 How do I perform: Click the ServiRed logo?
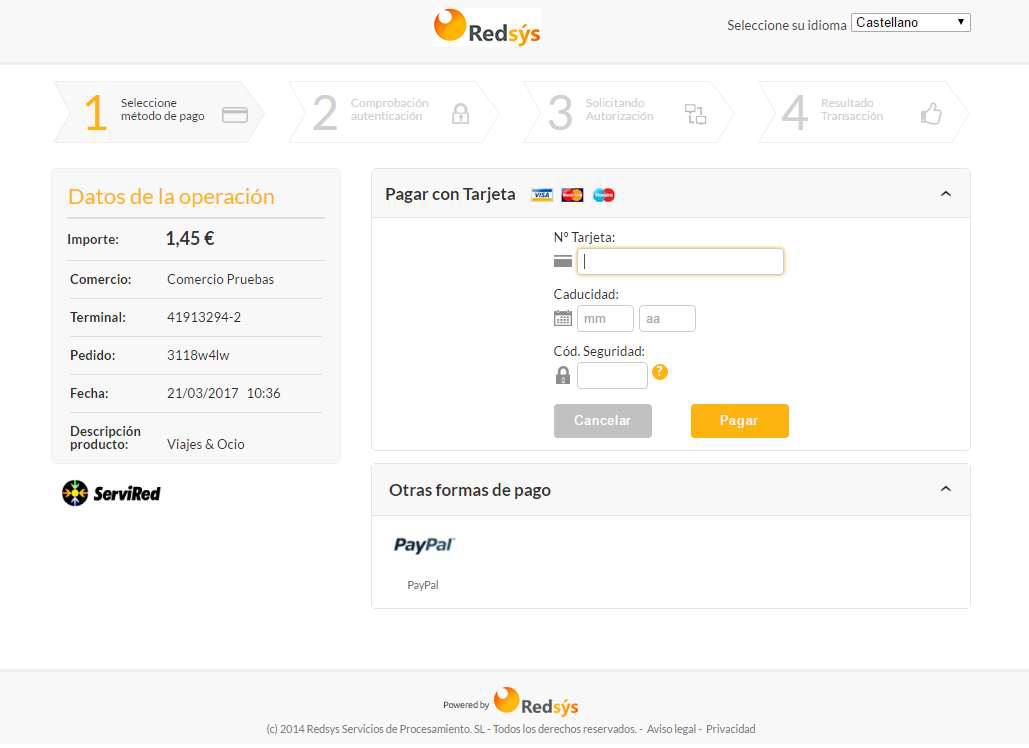[110, 491]
